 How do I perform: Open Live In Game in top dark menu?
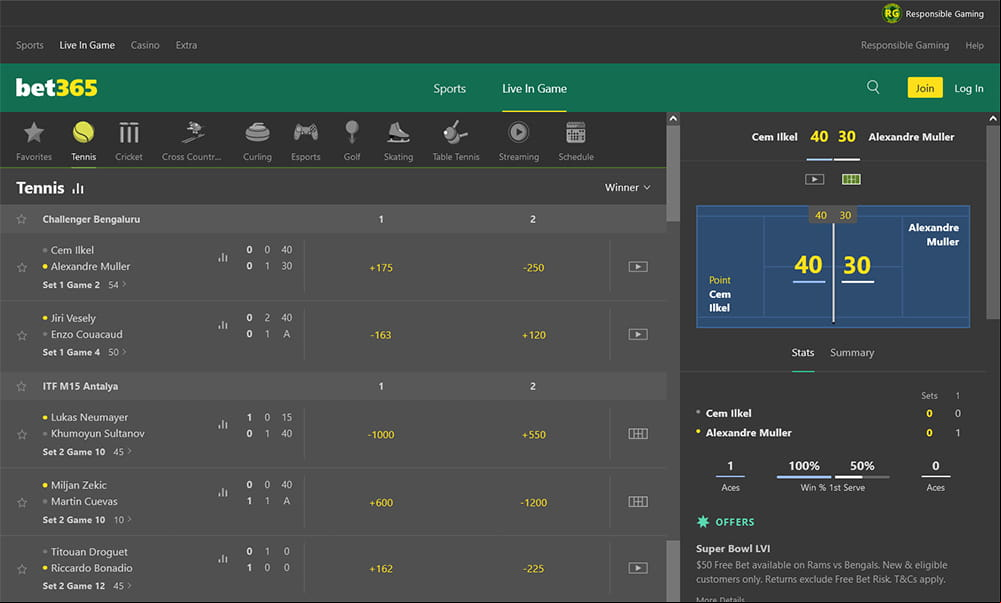(x=87, y=45)
